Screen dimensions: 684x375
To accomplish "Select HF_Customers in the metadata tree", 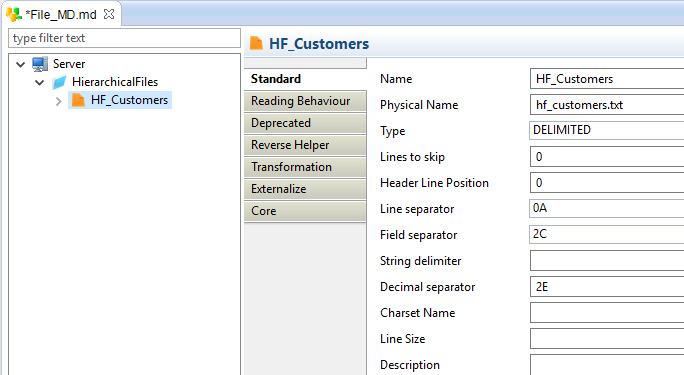I will point(129,100).
